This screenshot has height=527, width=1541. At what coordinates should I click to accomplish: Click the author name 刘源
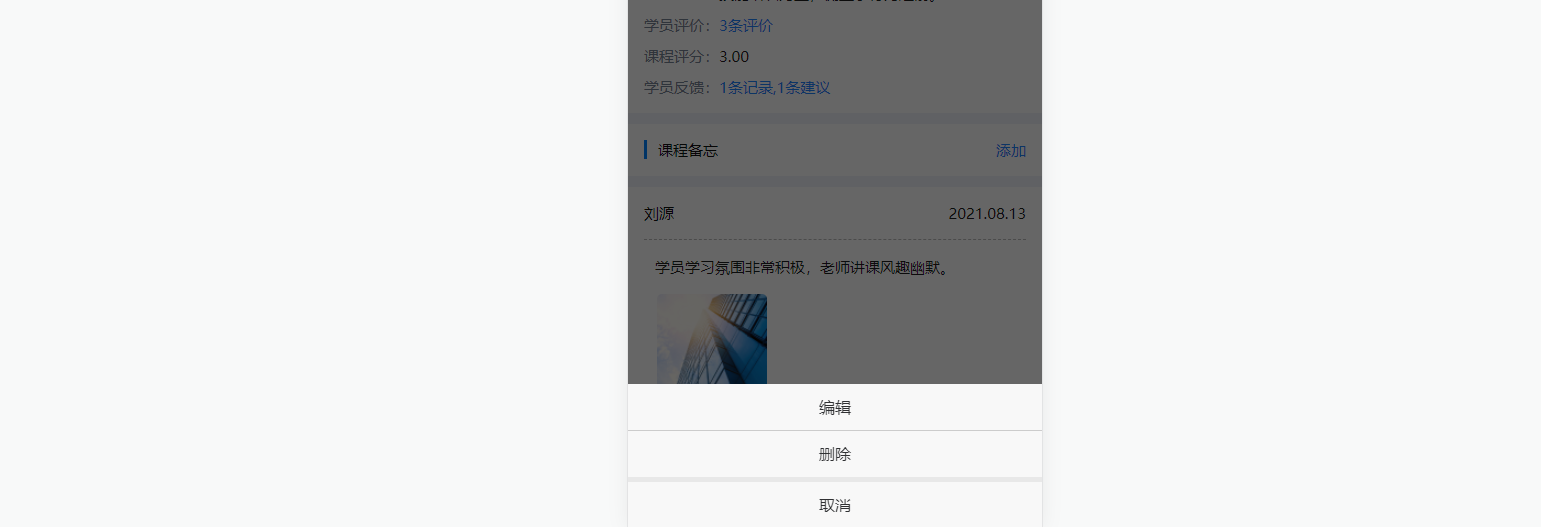(x=659, y=214)
